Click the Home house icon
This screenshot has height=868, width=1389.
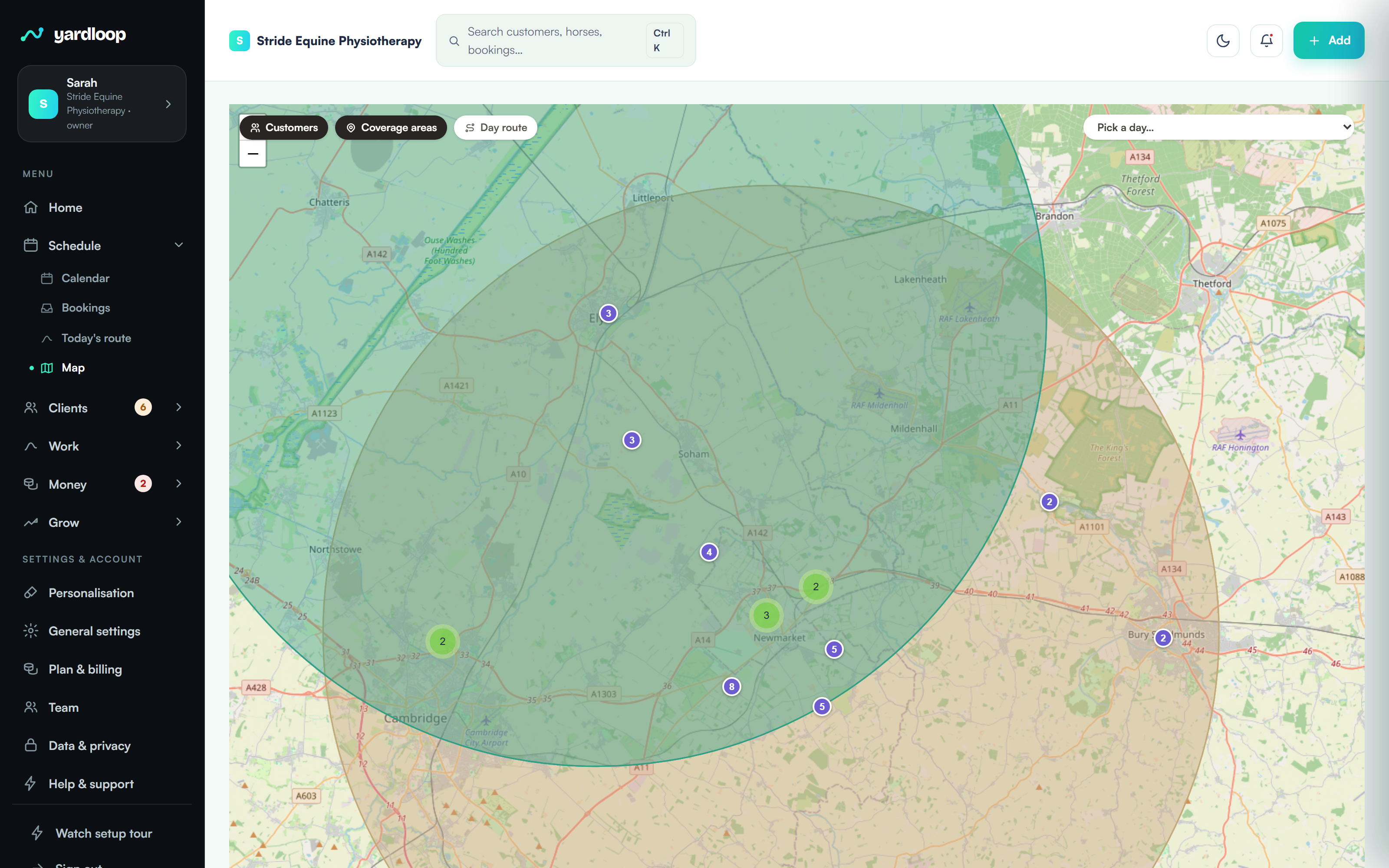click(x=31, y=207)
